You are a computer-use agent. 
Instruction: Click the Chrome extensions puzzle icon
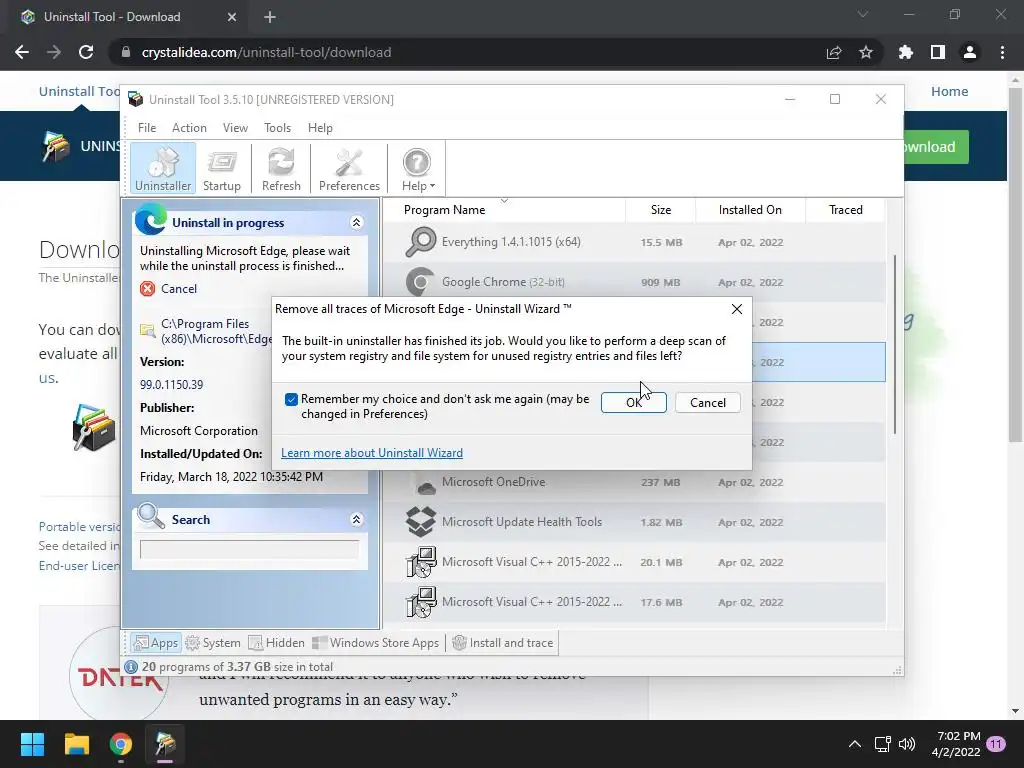coord(905,52)
